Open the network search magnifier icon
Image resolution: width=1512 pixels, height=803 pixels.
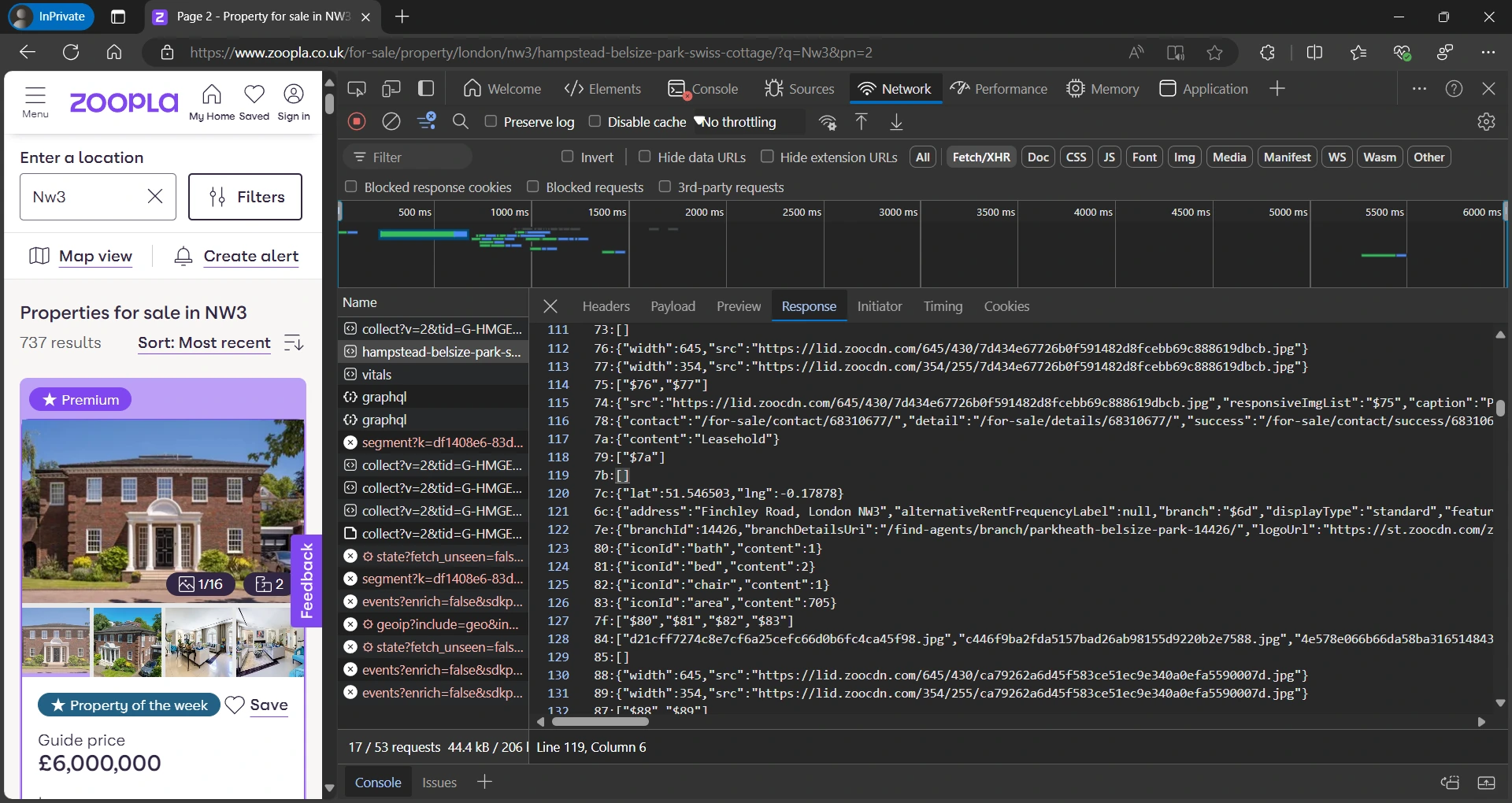click(461, 121)
